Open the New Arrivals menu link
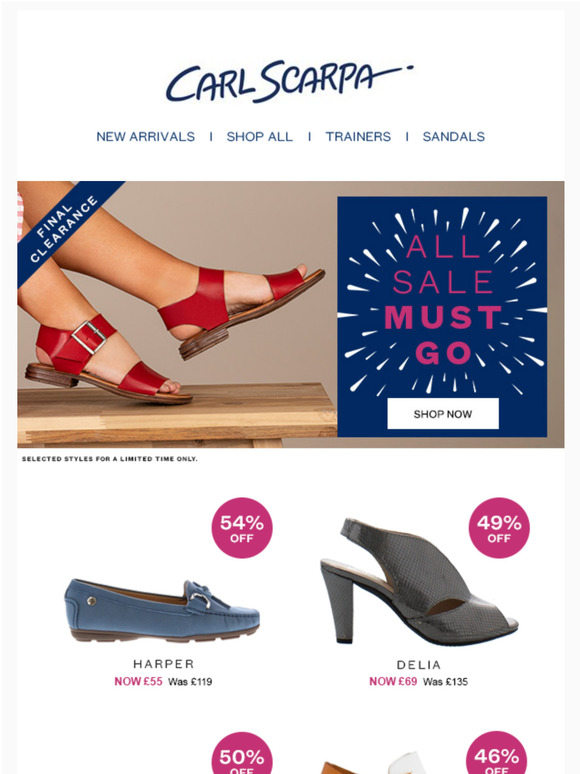The image size is (580, 774). coord(146,137)
